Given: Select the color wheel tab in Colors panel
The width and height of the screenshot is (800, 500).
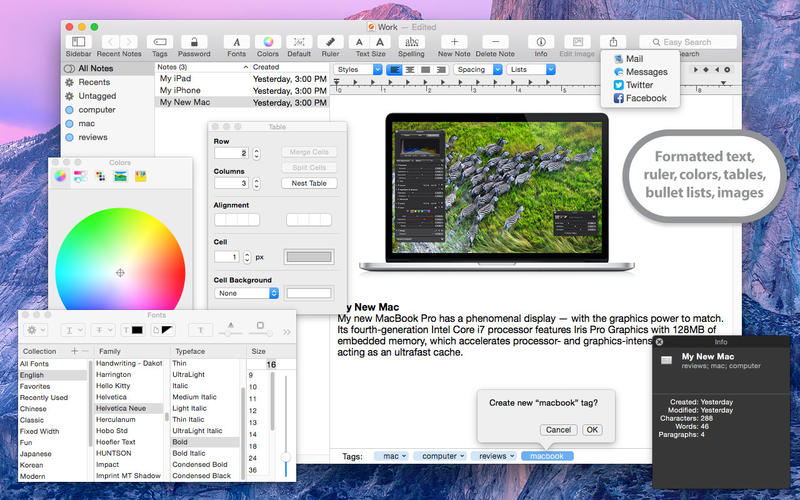Looking at the screenshot, I should coord(61,176).
